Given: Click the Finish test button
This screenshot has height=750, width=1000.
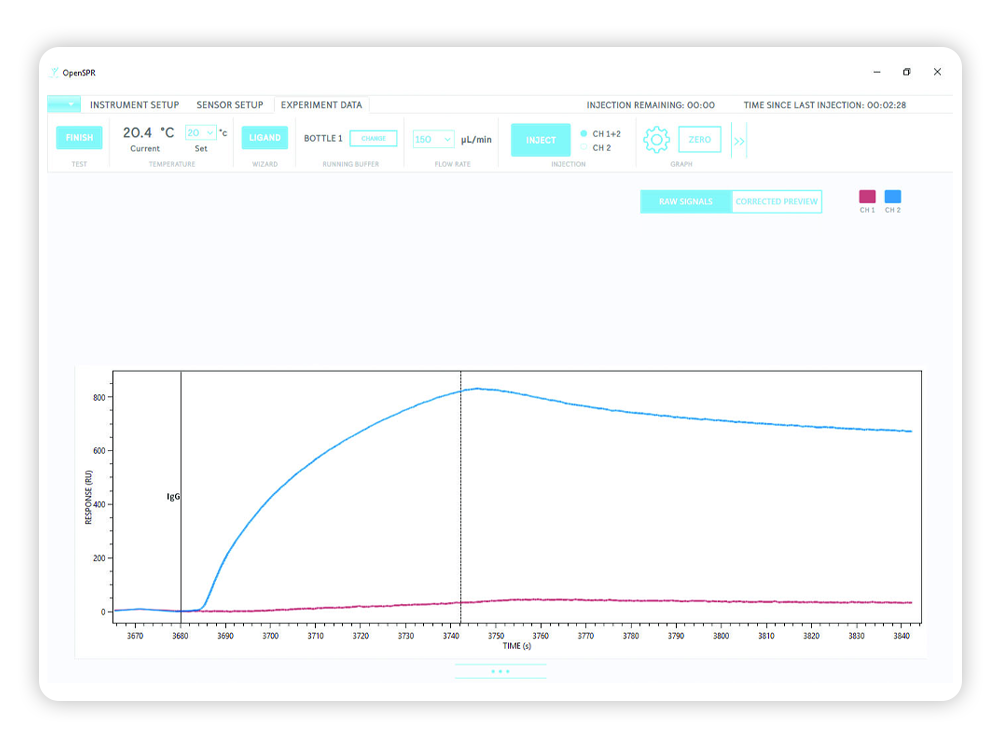Looking at the screenshot, I should 79,138.
